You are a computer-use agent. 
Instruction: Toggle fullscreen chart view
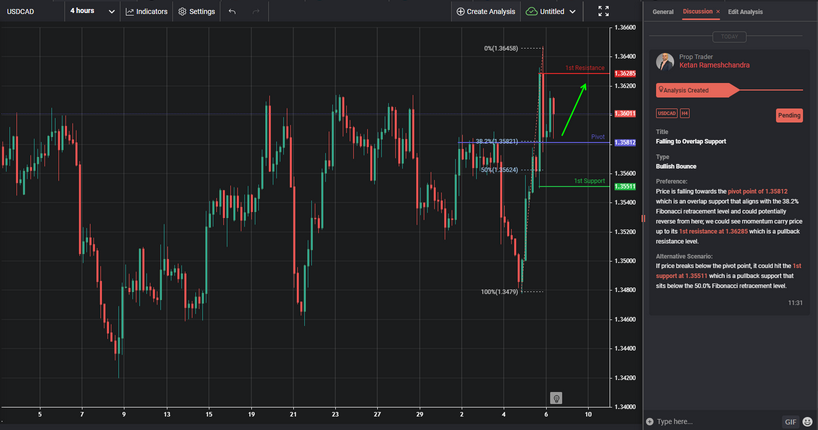tap(604, 11)
